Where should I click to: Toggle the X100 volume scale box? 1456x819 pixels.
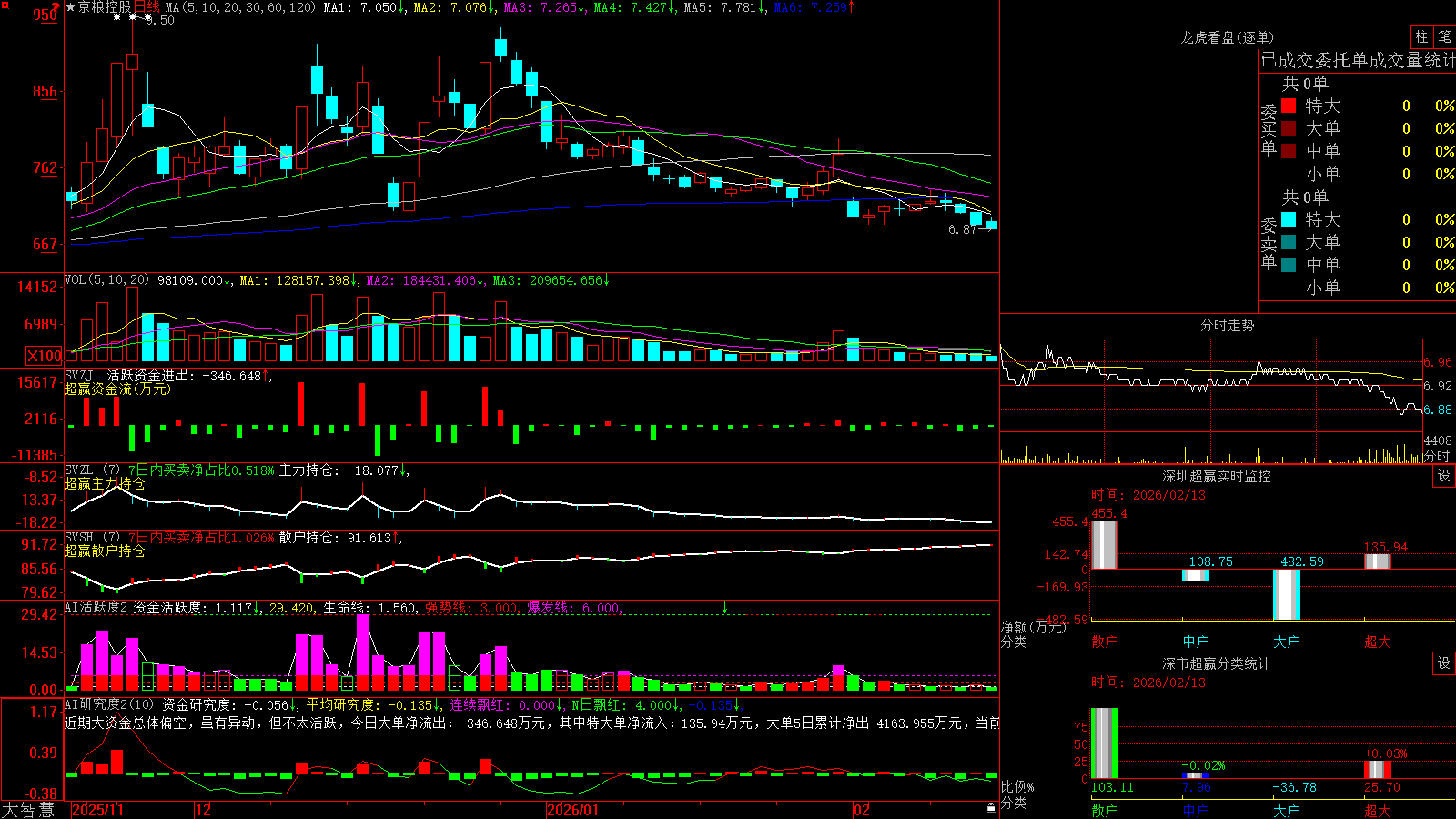(45, 356)
